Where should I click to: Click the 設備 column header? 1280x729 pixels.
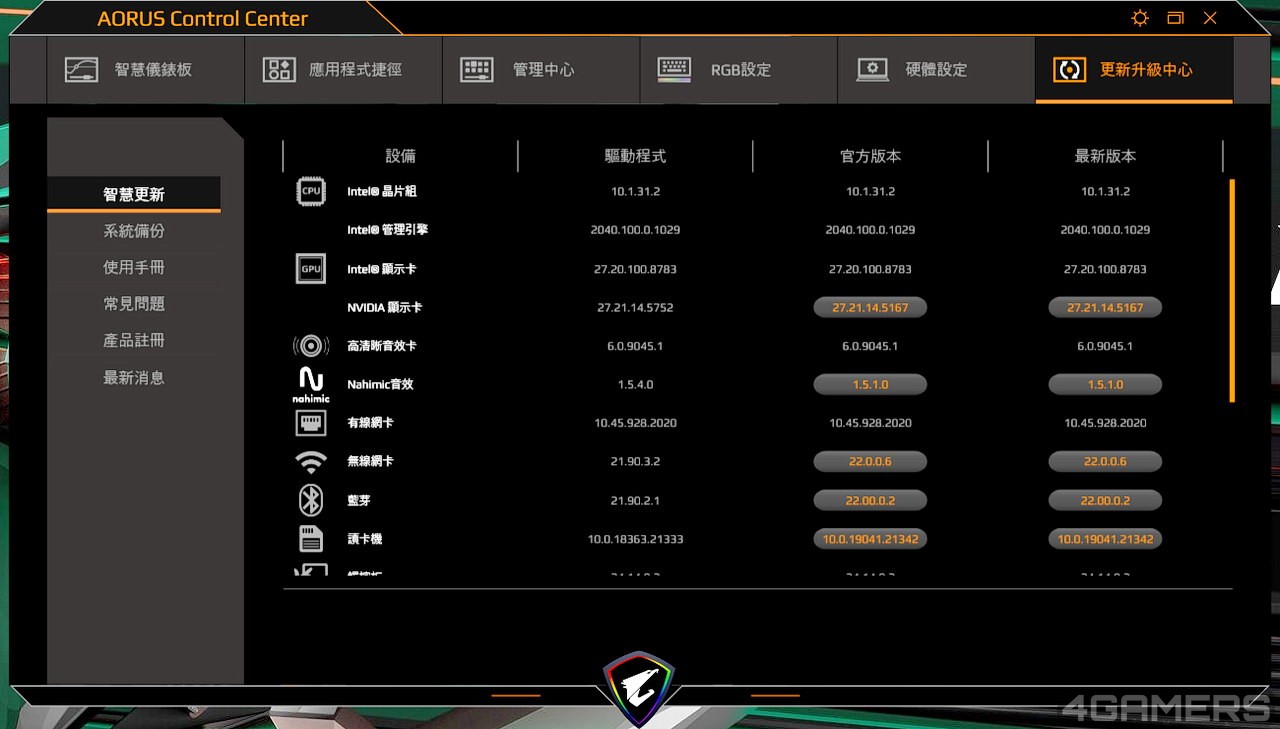point(400,156)
